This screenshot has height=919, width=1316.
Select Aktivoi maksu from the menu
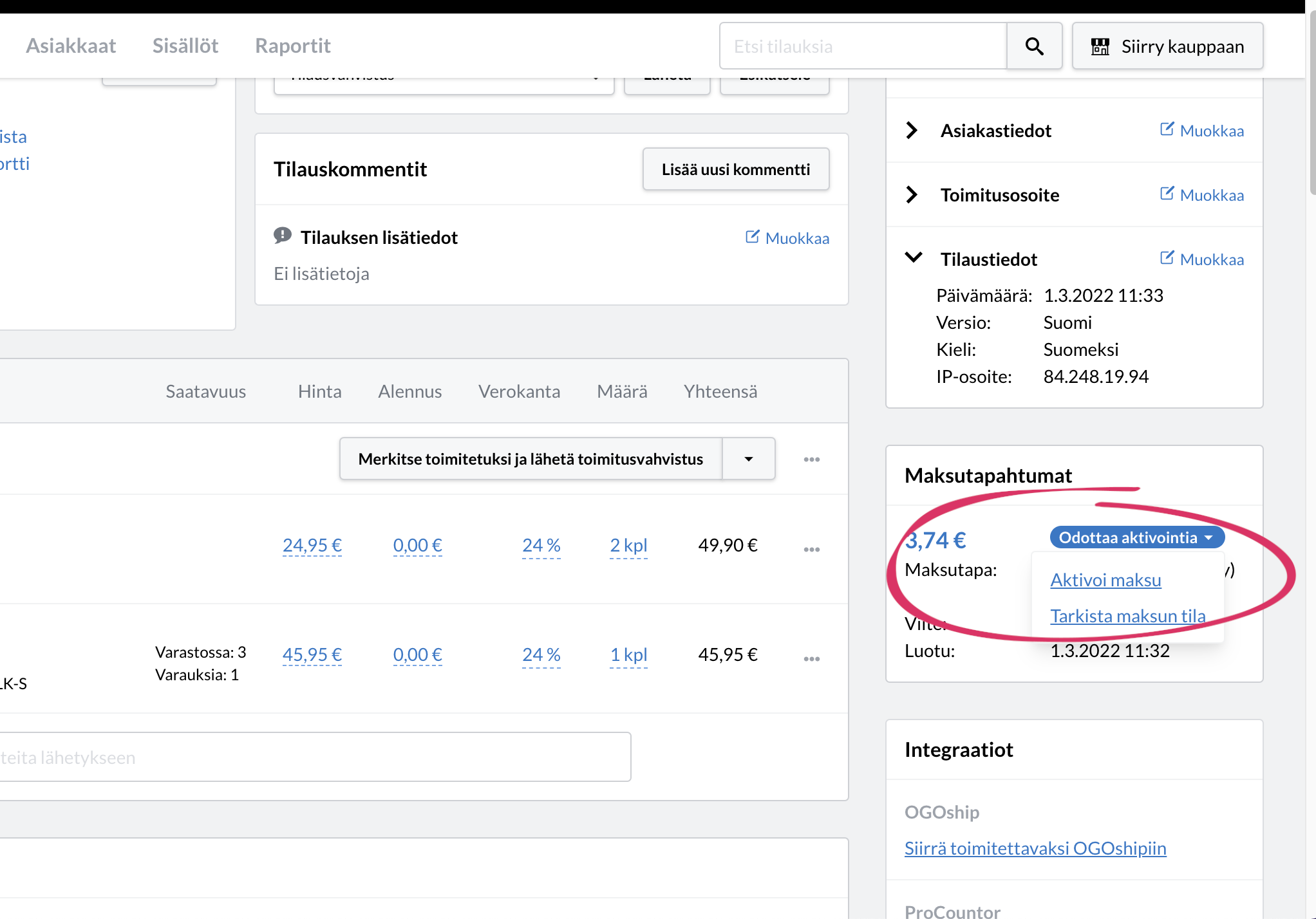1105,580
